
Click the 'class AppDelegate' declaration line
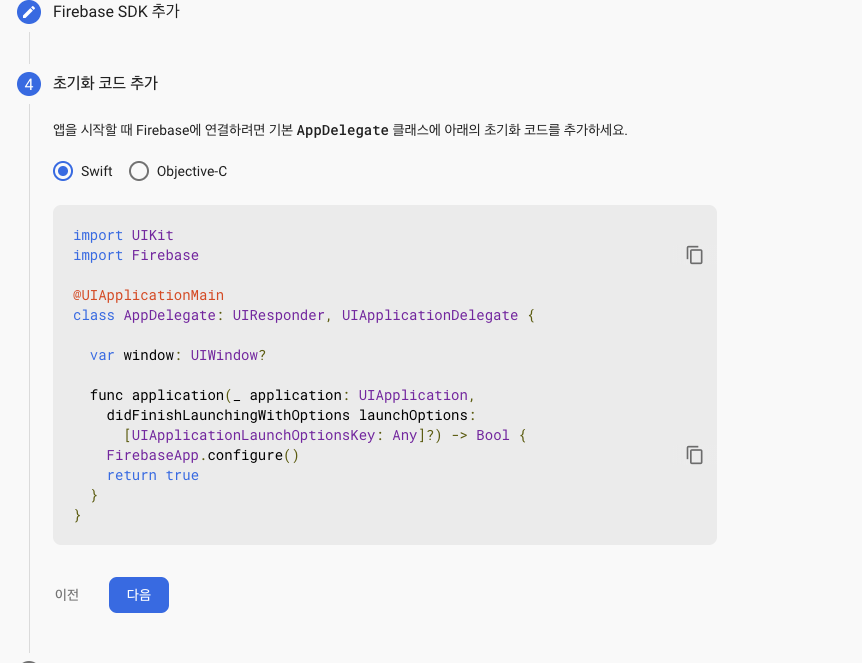click(x=304, y=316)
